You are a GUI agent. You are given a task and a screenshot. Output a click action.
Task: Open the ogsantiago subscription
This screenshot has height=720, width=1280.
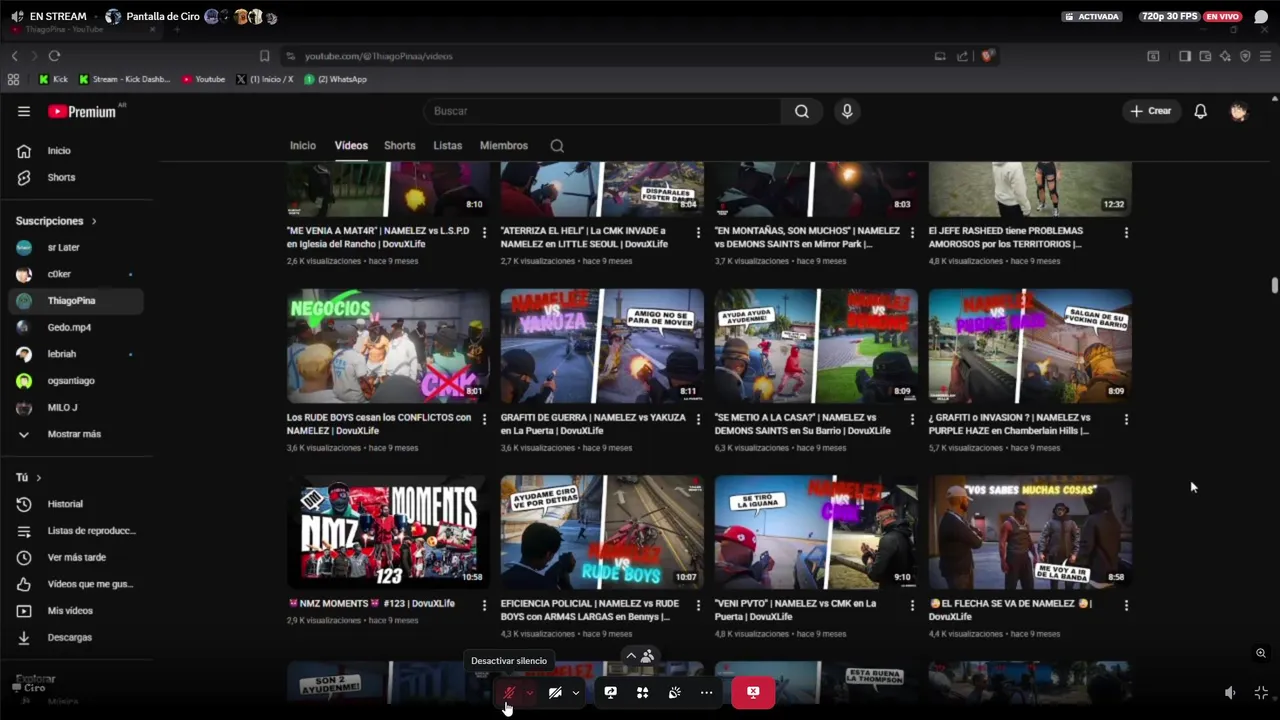pos(76,381)
